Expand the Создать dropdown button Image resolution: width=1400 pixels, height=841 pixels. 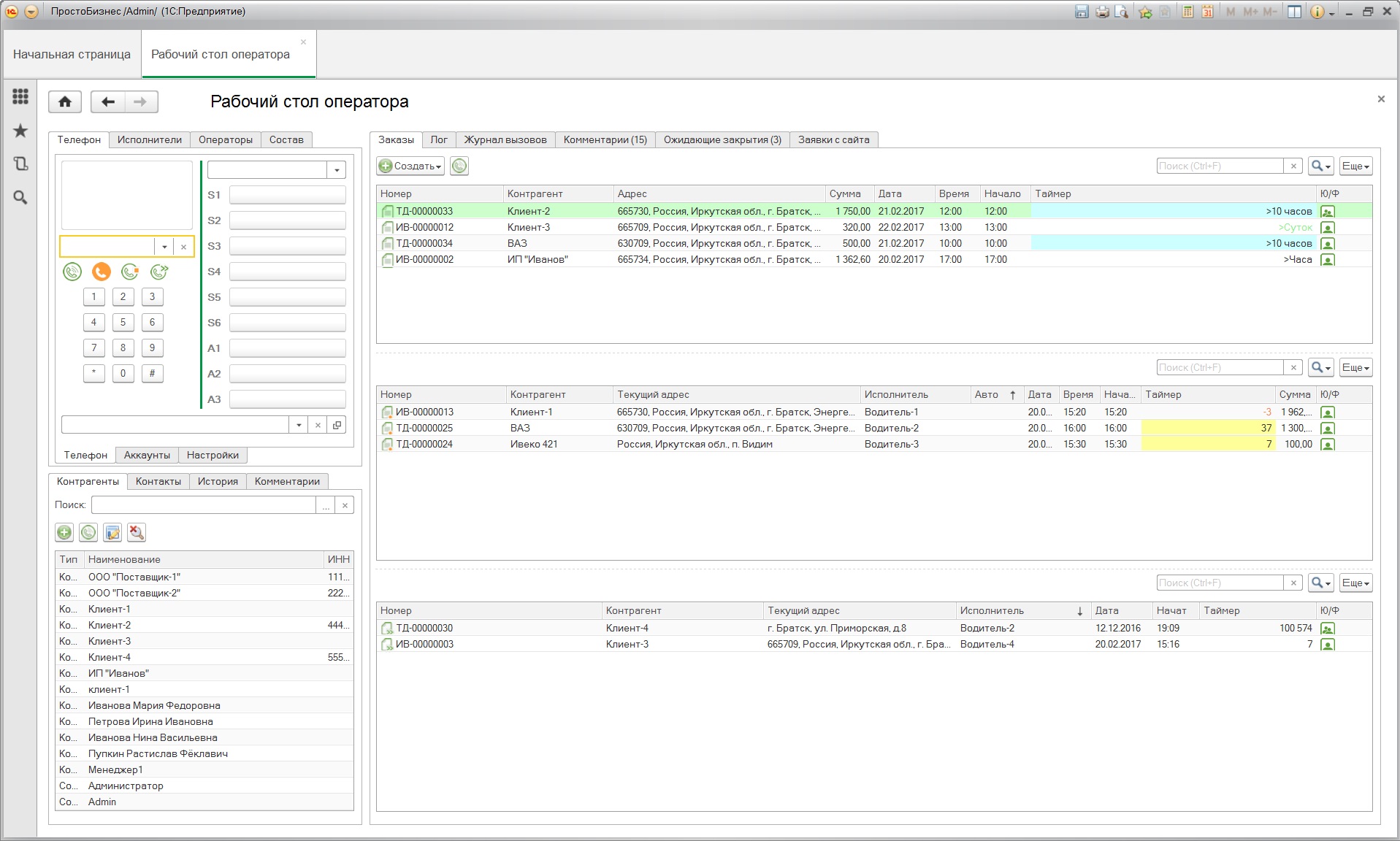click(x=411, y=166)
